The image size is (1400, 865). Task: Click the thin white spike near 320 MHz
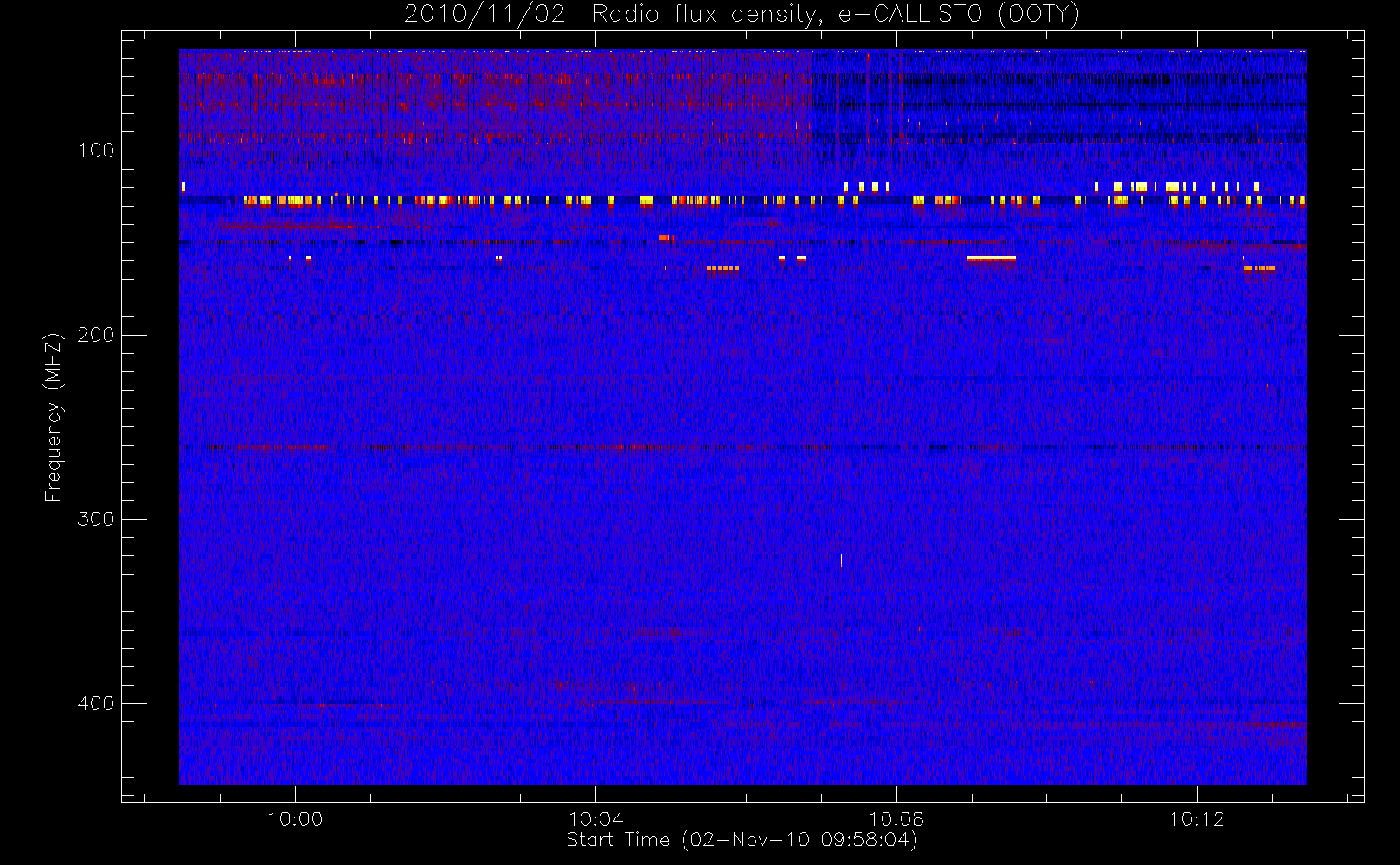(841, 561)
